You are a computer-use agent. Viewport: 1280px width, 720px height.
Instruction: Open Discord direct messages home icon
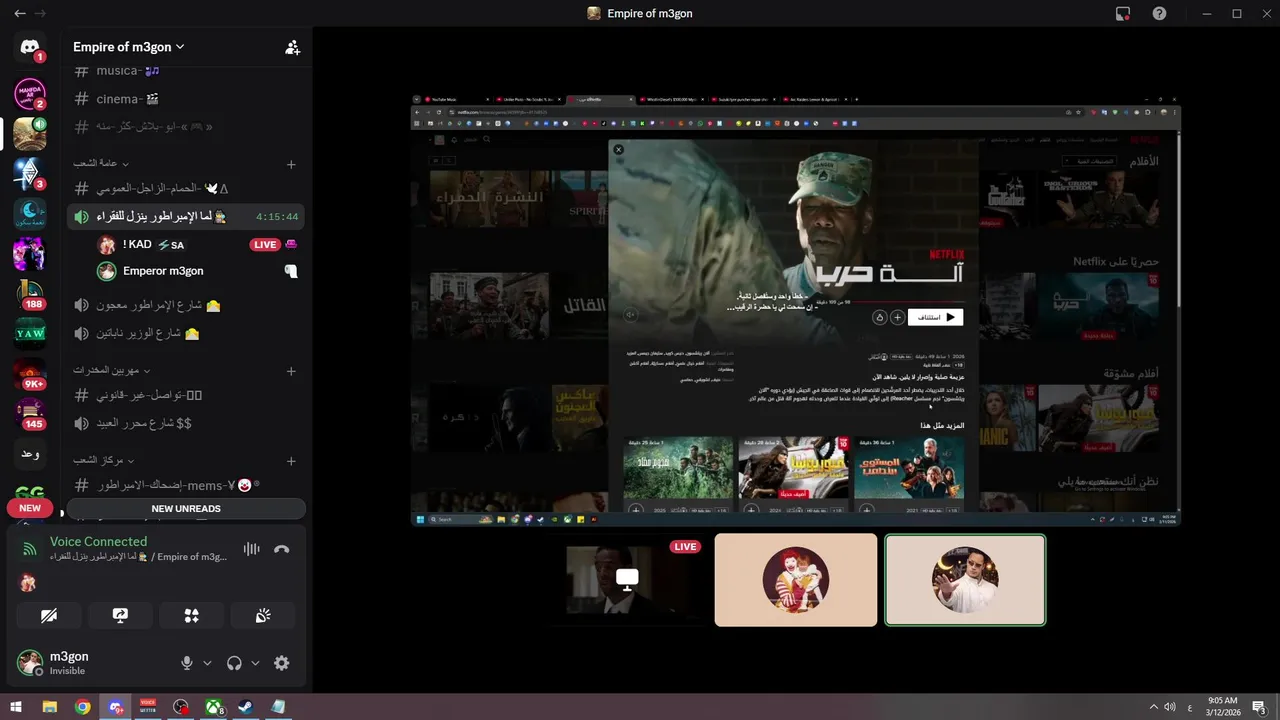coord(29,47)
